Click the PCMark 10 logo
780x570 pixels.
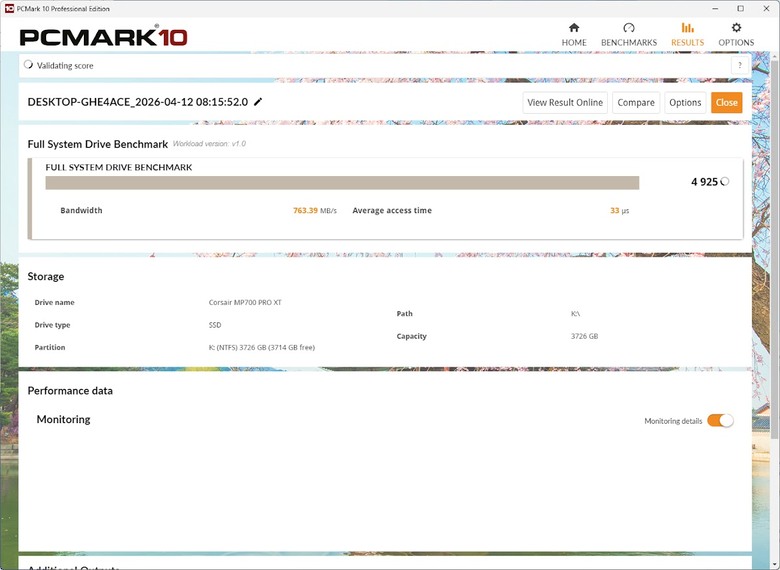pyautogui.click(x=103, y=37)
